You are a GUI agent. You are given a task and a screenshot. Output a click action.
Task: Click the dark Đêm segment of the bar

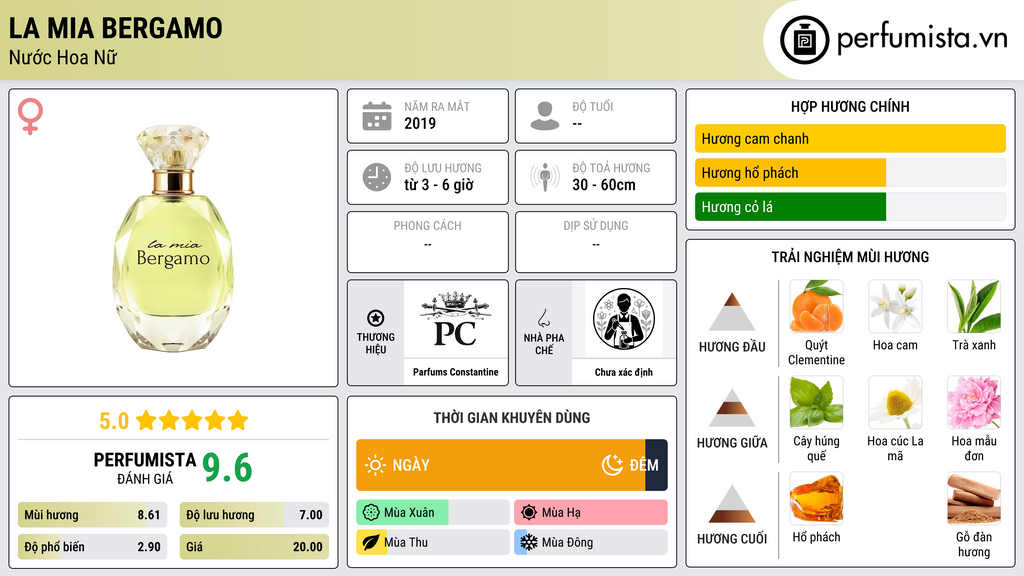pos(656,465)
